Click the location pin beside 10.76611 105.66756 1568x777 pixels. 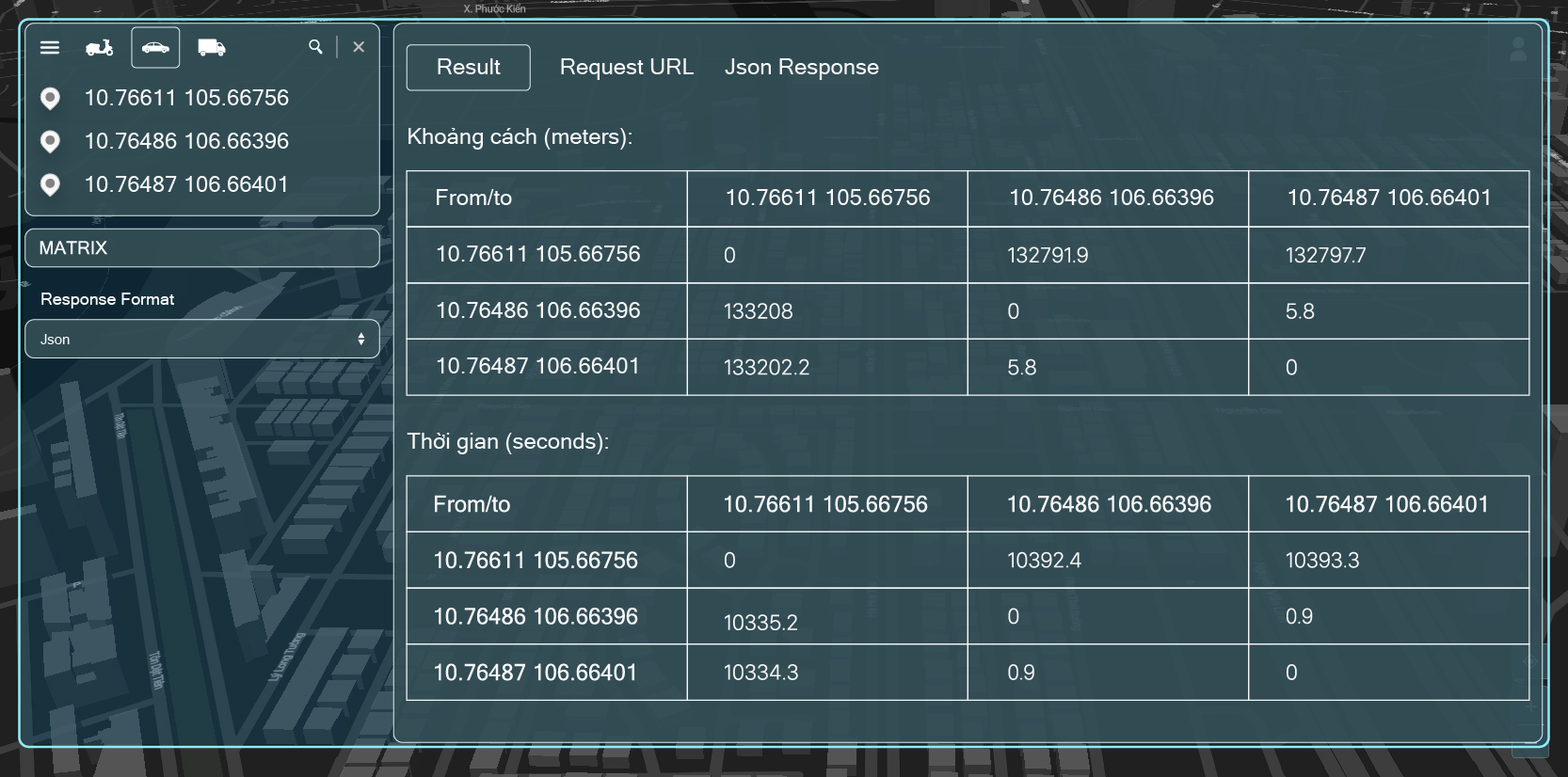(51, 98)
